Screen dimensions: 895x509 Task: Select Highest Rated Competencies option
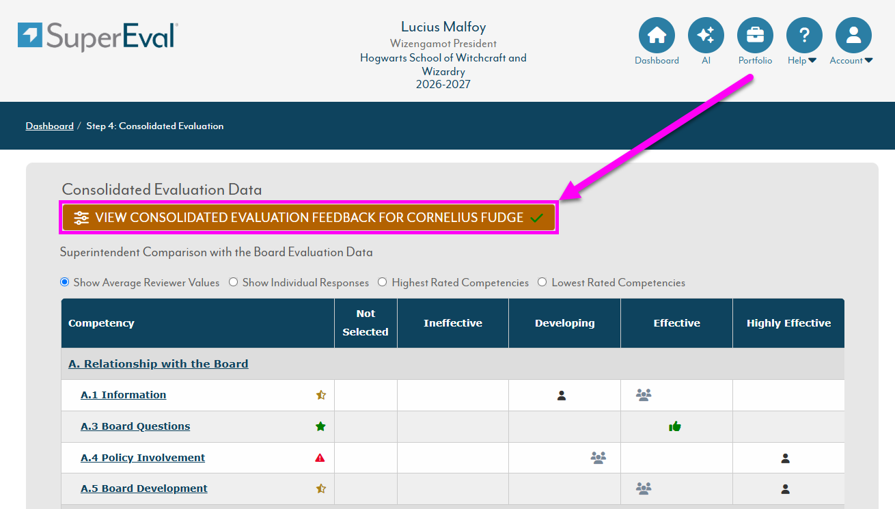(382, 282)
